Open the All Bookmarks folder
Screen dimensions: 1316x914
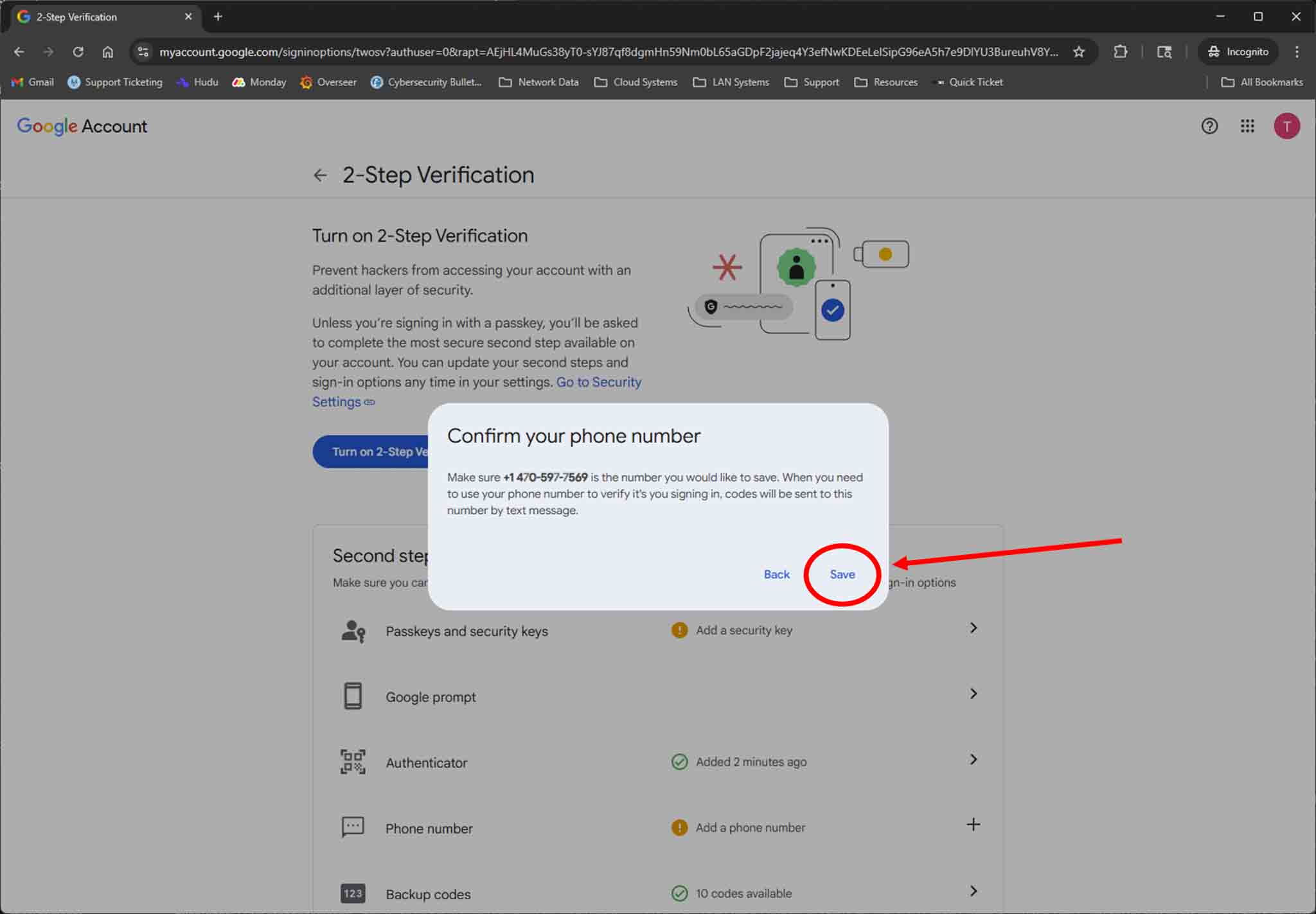(1262, 82)
